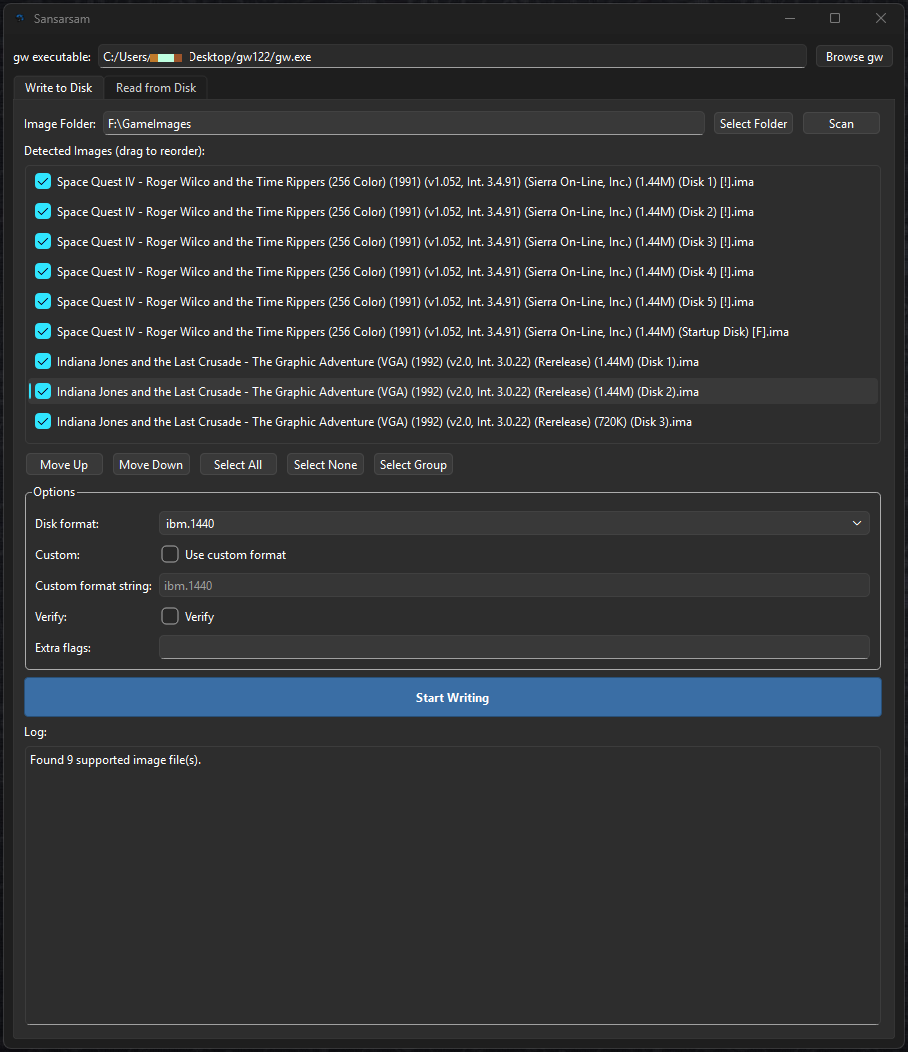Screen dimensions: 908x1052
Task: Click the Select Group button
Action: click(x=413, y=464)
